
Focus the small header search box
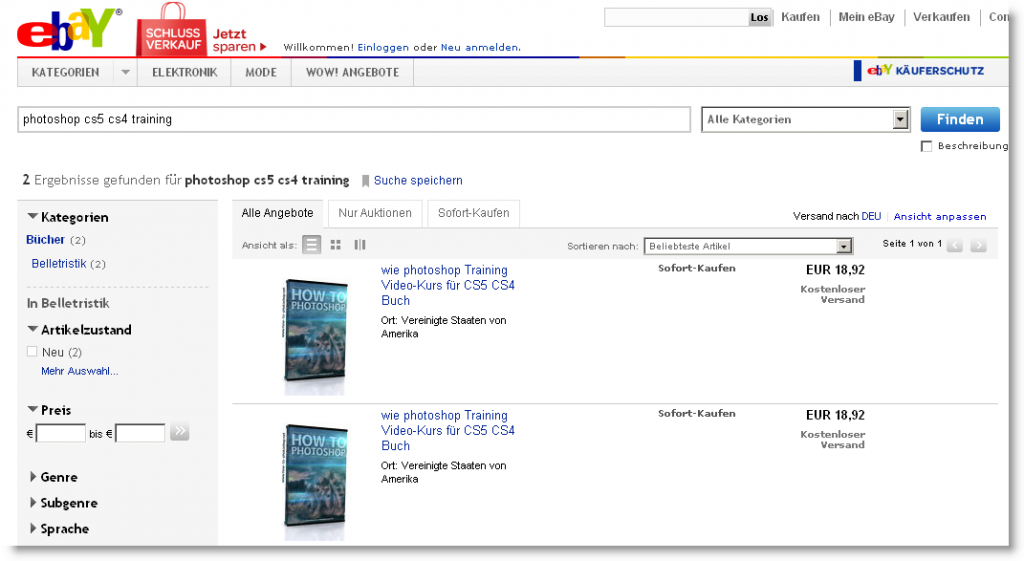[676, 18]
